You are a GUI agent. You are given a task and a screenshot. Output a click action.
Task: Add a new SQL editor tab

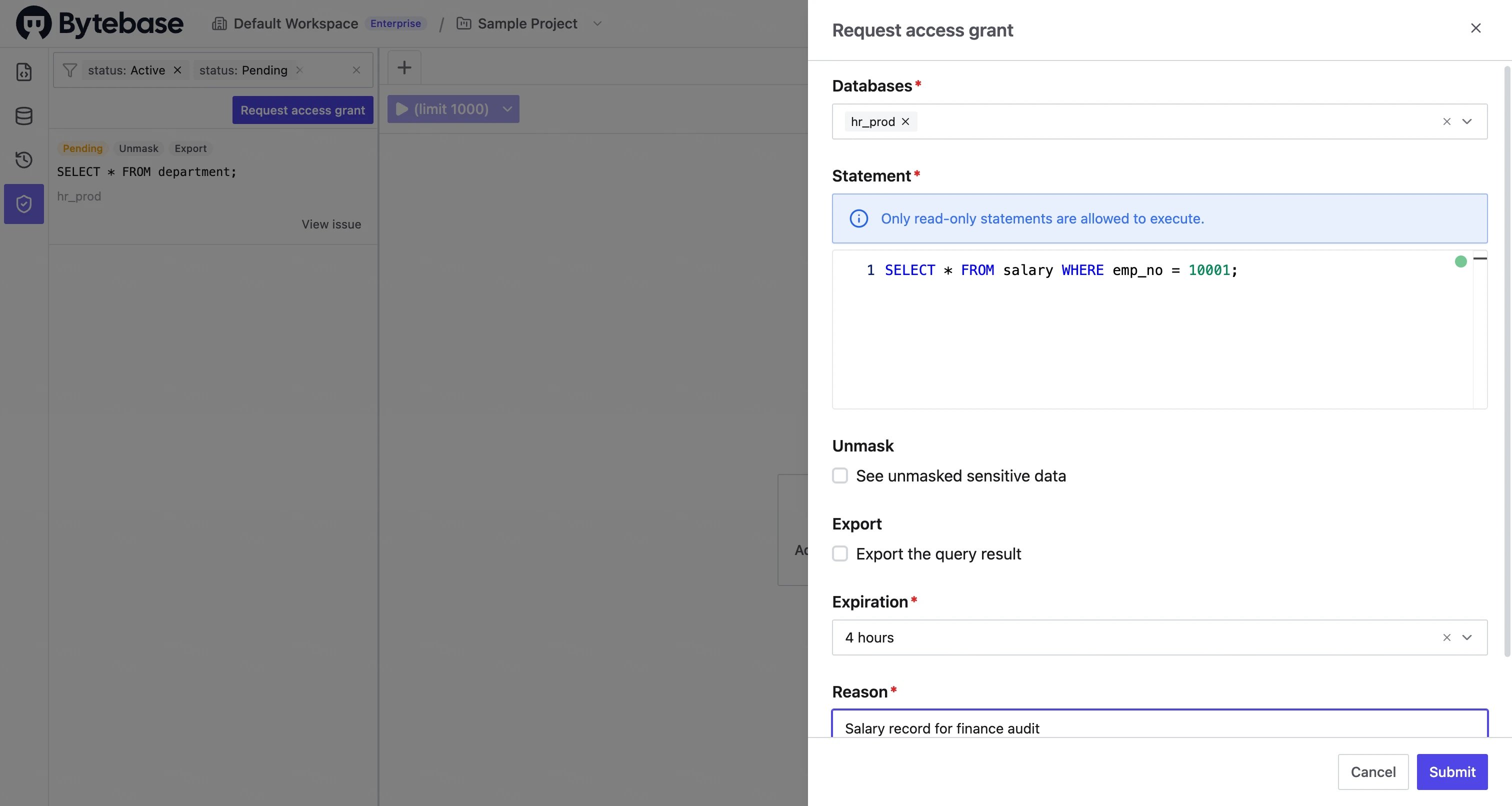pos(404,67)
